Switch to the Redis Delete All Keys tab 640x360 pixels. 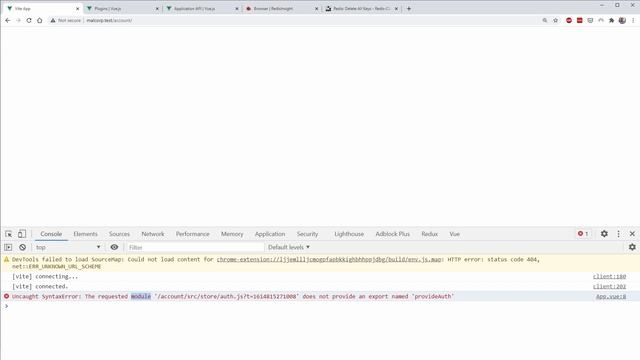tap(361, 9)
